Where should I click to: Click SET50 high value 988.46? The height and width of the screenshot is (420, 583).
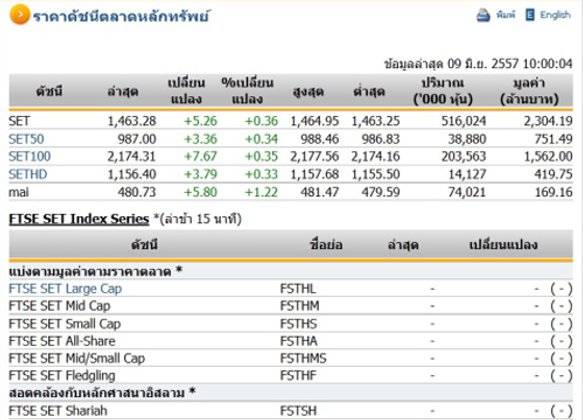pos(320,139)
